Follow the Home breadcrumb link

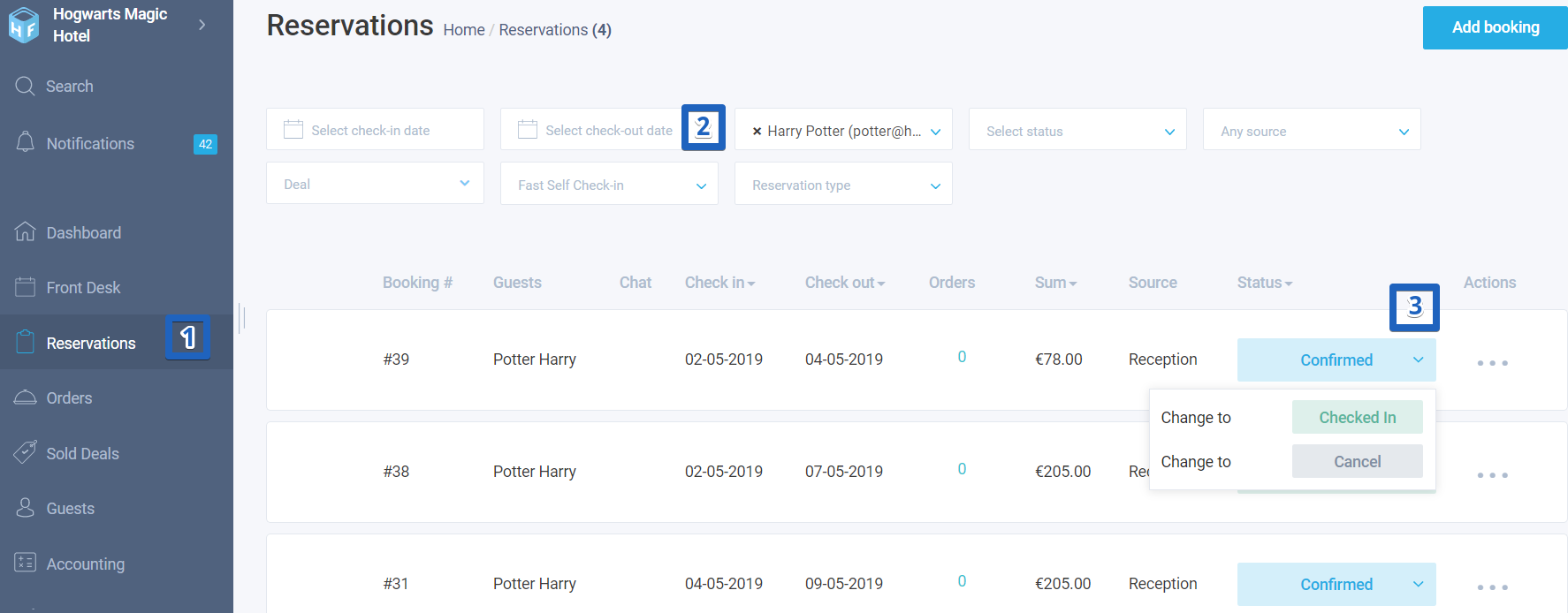[x=464, y=30]
